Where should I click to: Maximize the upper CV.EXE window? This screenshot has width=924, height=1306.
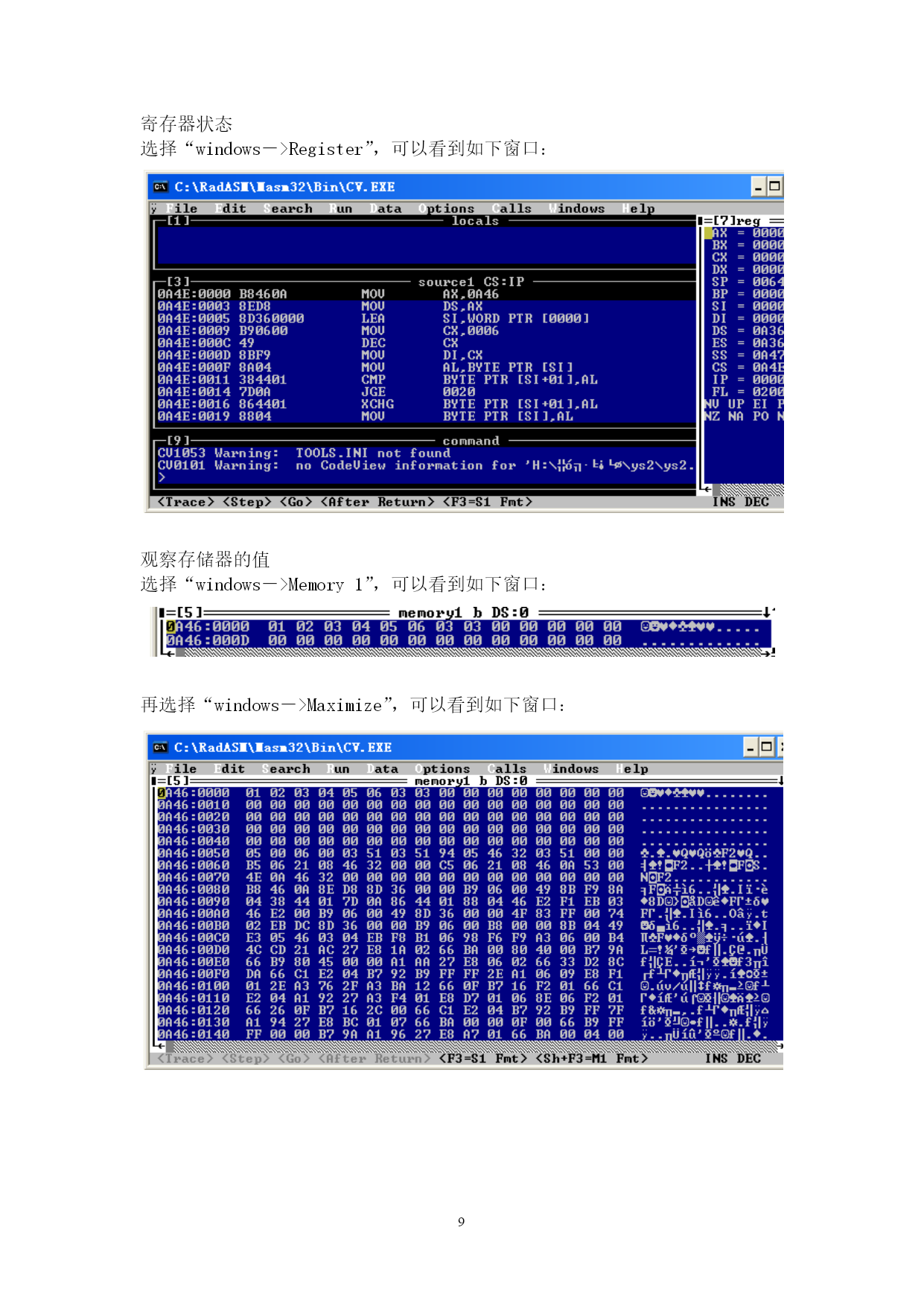pyautogui.click(x=775, y=186)
